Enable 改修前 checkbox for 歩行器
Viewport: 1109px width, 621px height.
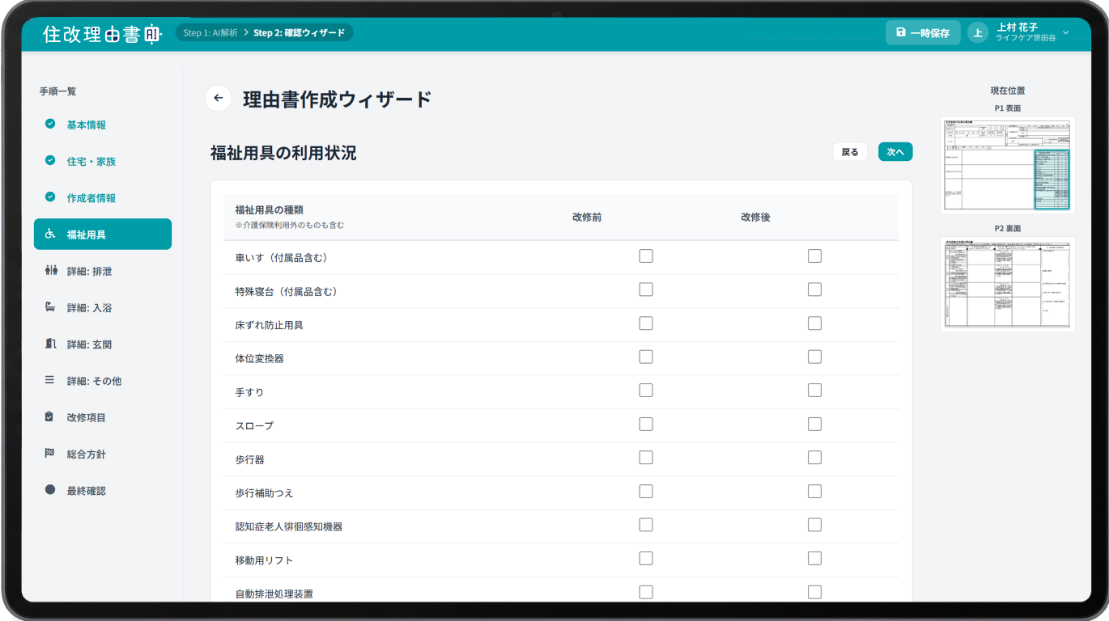tap(645, 457)
